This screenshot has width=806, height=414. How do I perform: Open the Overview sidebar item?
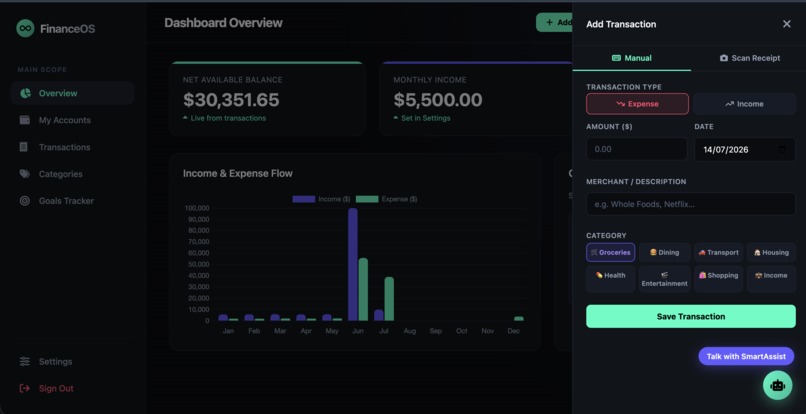72,93
